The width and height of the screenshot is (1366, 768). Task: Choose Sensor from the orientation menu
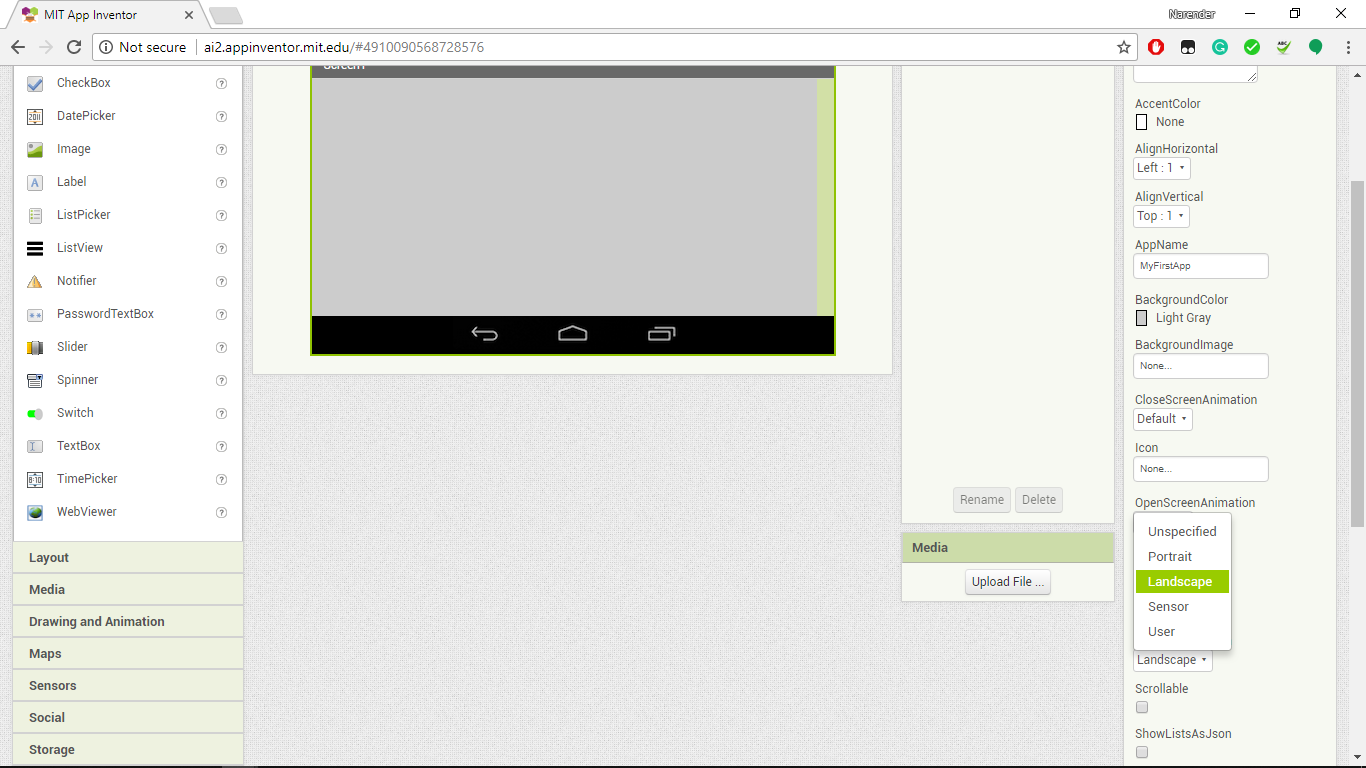[1182, 607]
